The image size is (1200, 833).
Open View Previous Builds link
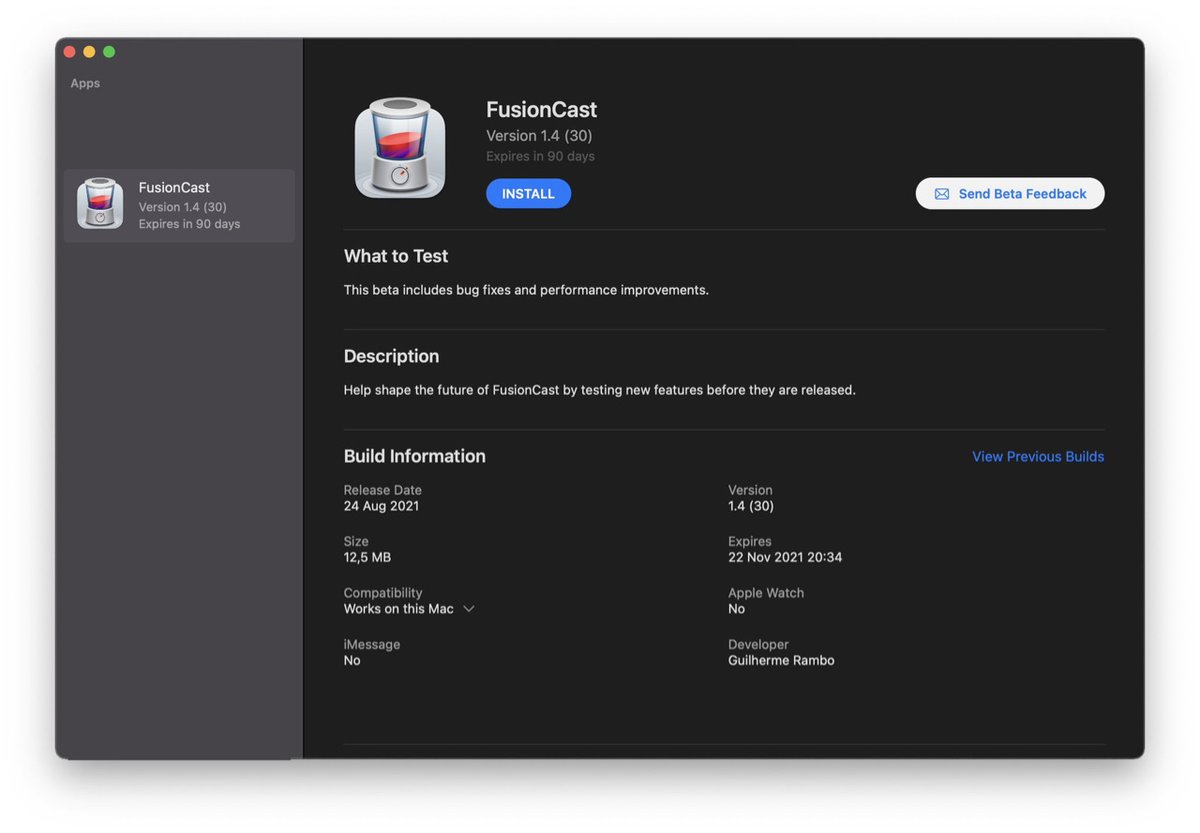(x=1038, y=456)
